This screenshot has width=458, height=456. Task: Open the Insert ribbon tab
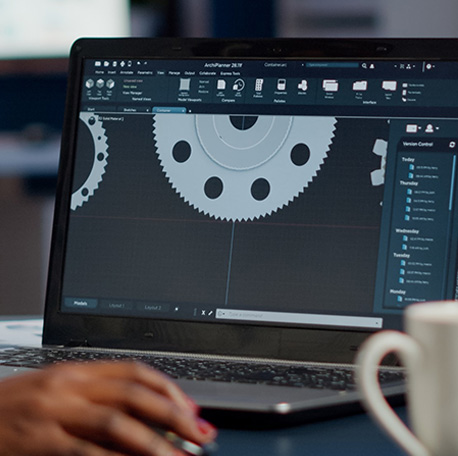coord(112,72)
